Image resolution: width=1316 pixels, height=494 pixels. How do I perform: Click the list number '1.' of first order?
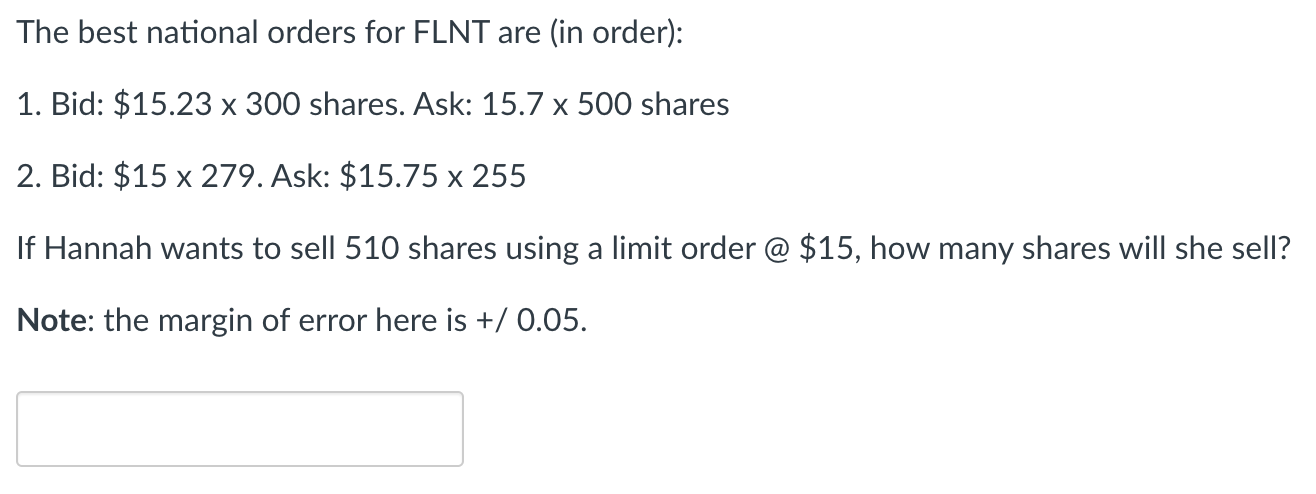pyautogui.click(x=29, y=104)
